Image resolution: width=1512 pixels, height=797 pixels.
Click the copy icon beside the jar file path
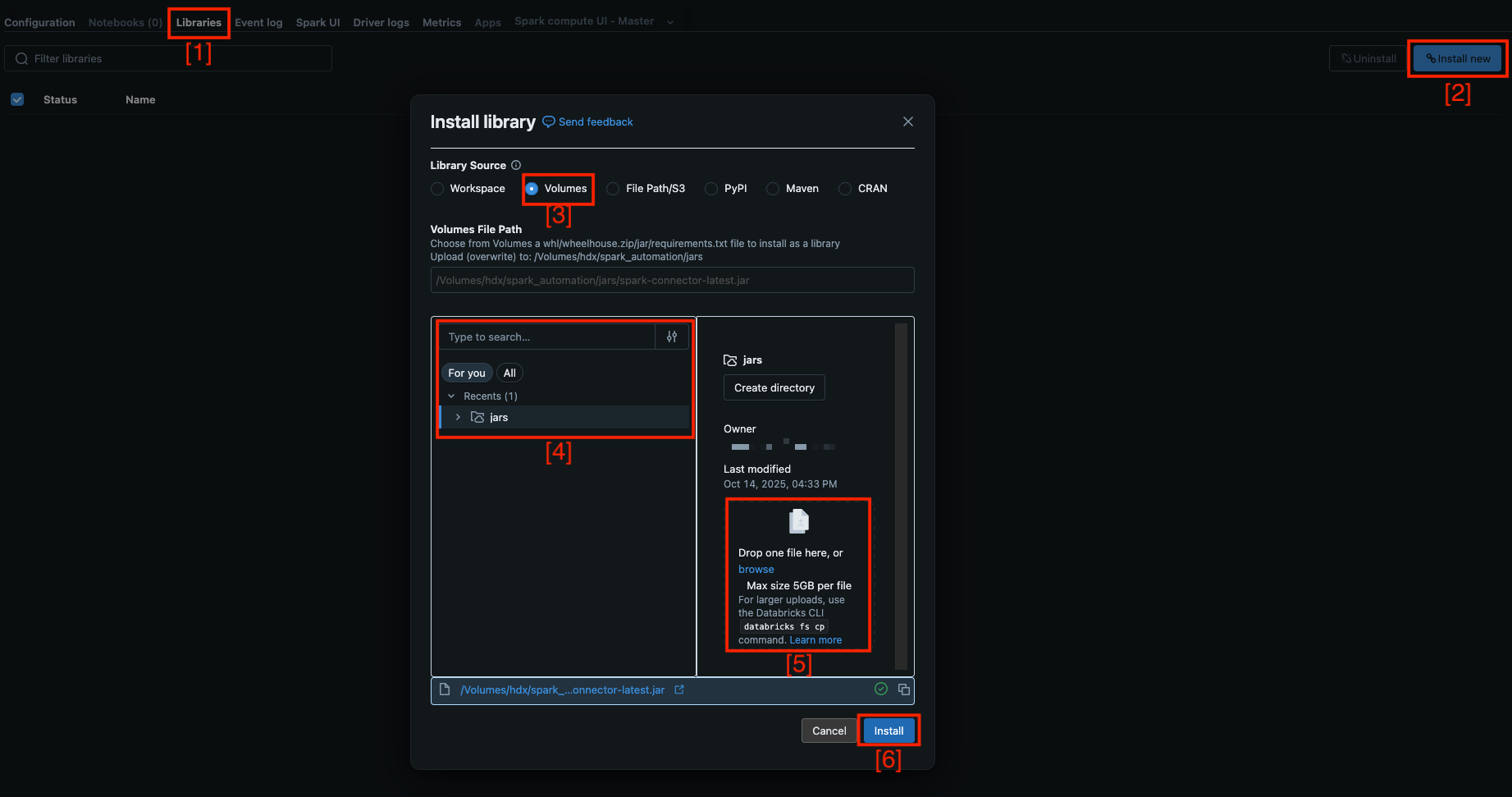pyautogui.click(x=903, y=689)
